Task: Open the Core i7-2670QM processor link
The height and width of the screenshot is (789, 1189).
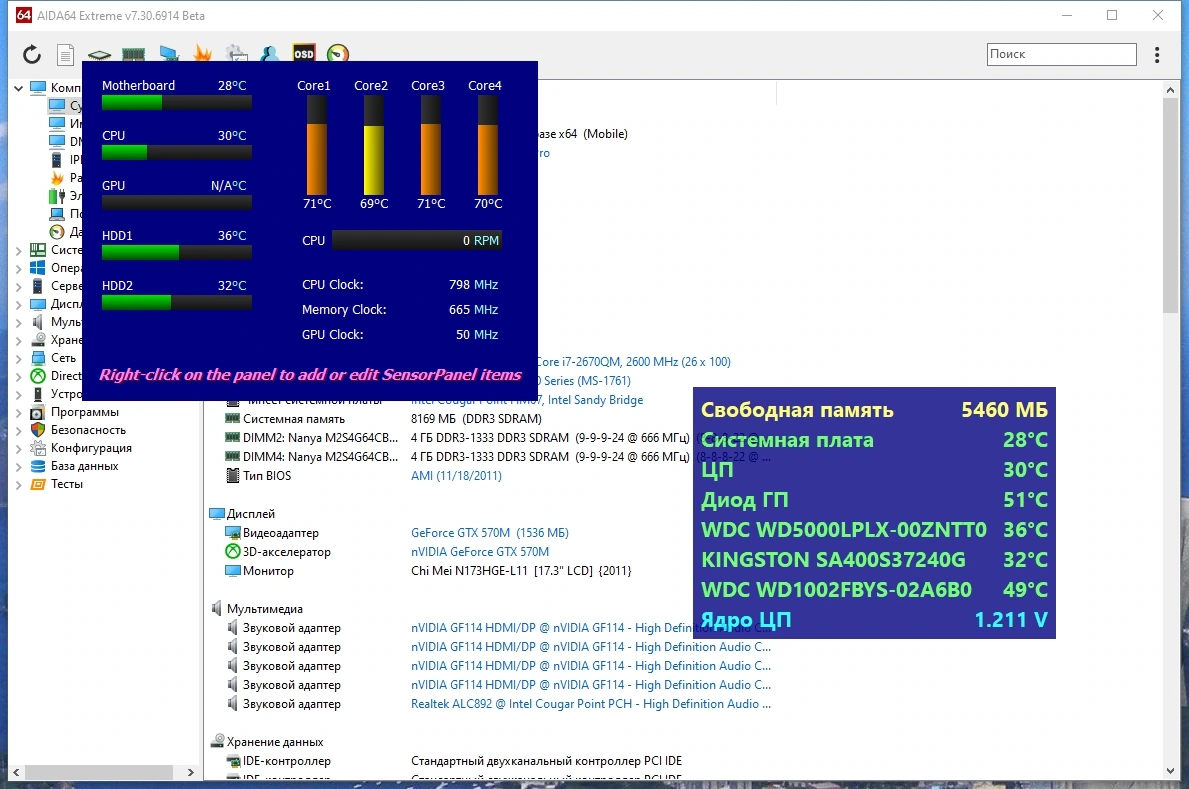Action: [x=634, y=362]
